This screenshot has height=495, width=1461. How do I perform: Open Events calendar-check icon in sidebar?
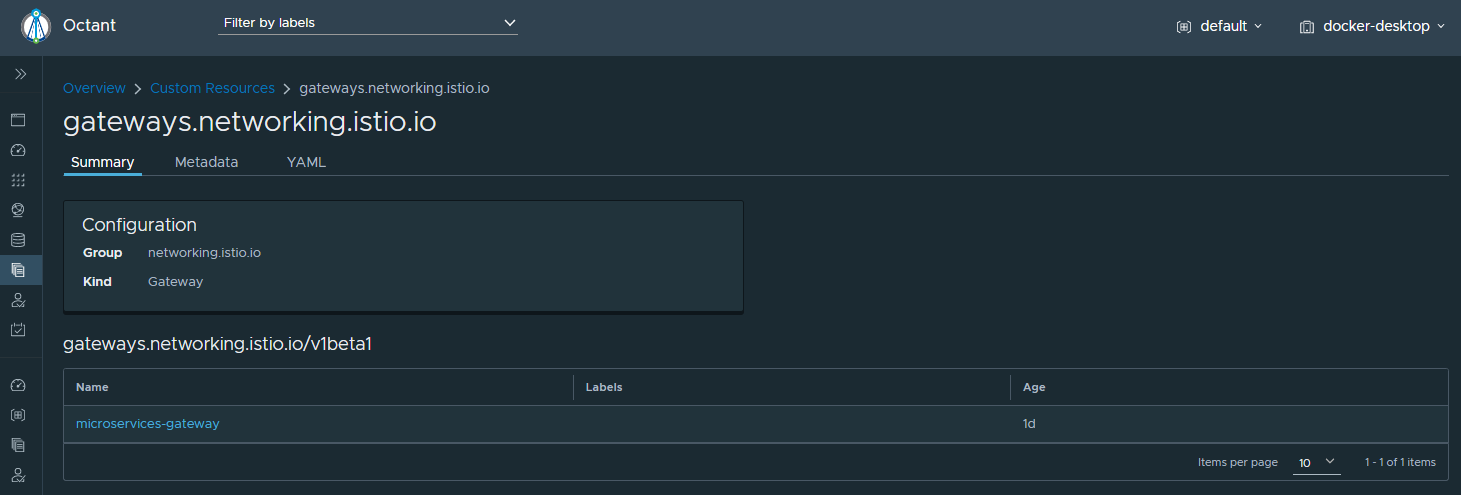point(17,329)
